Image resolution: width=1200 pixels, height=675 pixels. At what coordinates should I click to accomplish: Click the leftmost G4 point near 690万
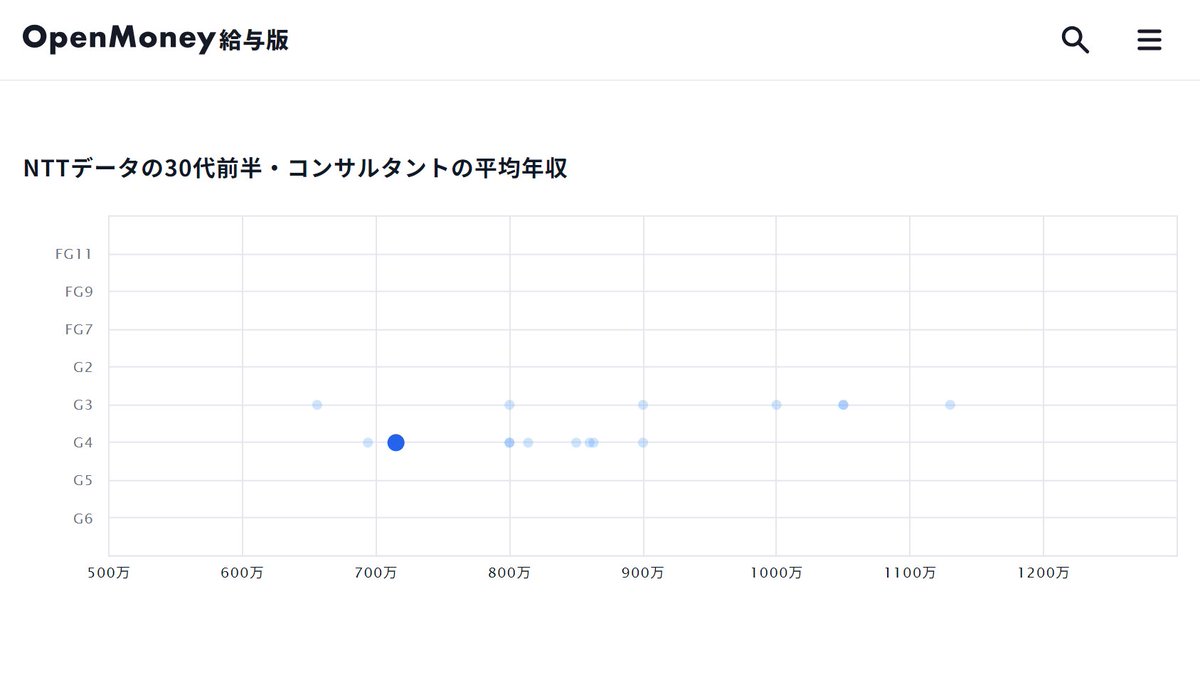368,443
